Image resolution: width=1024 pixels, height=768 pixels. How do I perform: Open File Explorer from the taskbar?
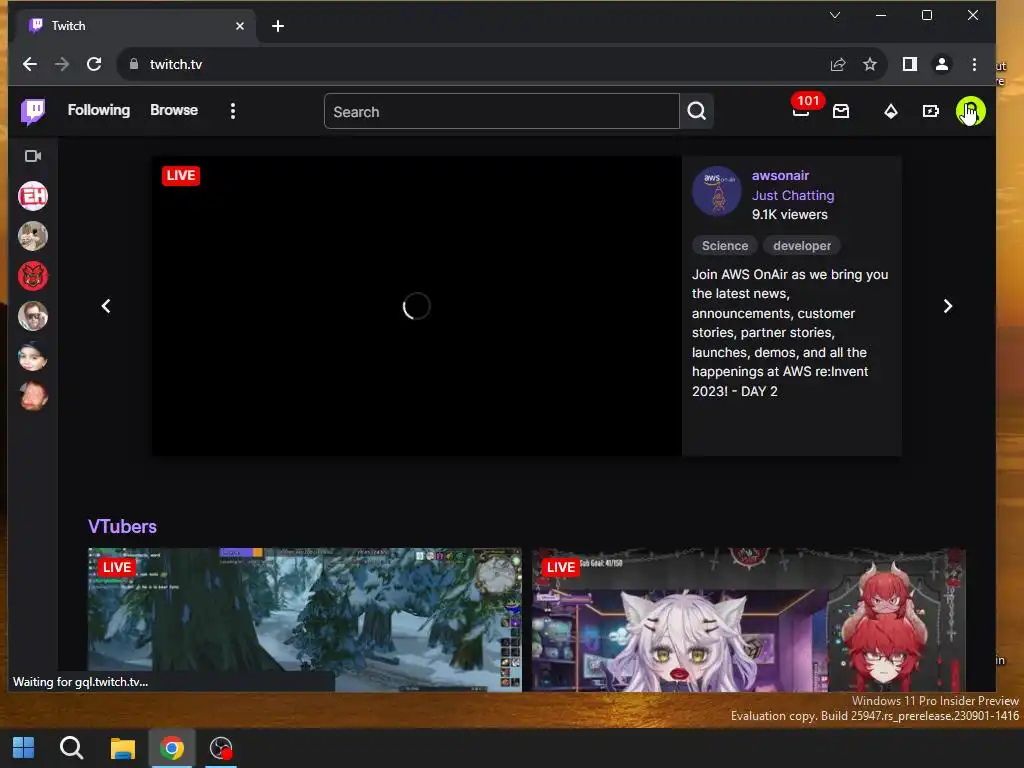point(122,748)
